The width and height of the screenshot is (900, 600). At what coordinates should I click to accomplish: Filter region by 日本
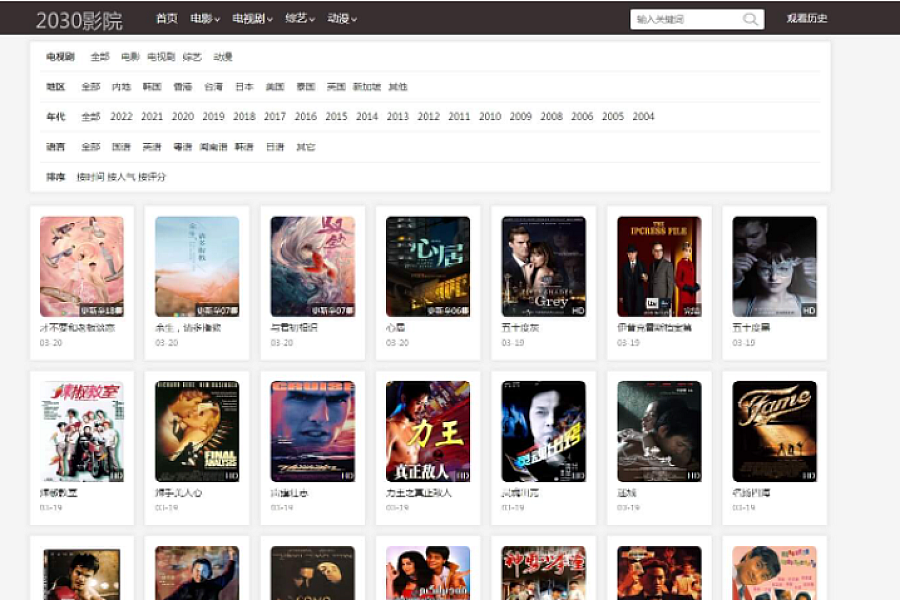tap(244, 87)
